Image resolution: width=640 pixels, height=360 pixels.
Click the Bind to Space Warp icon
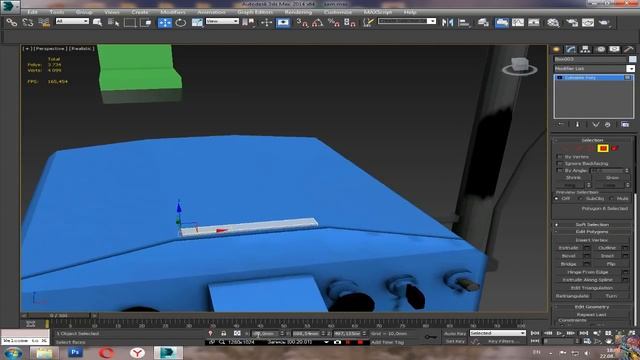[44, 22]
